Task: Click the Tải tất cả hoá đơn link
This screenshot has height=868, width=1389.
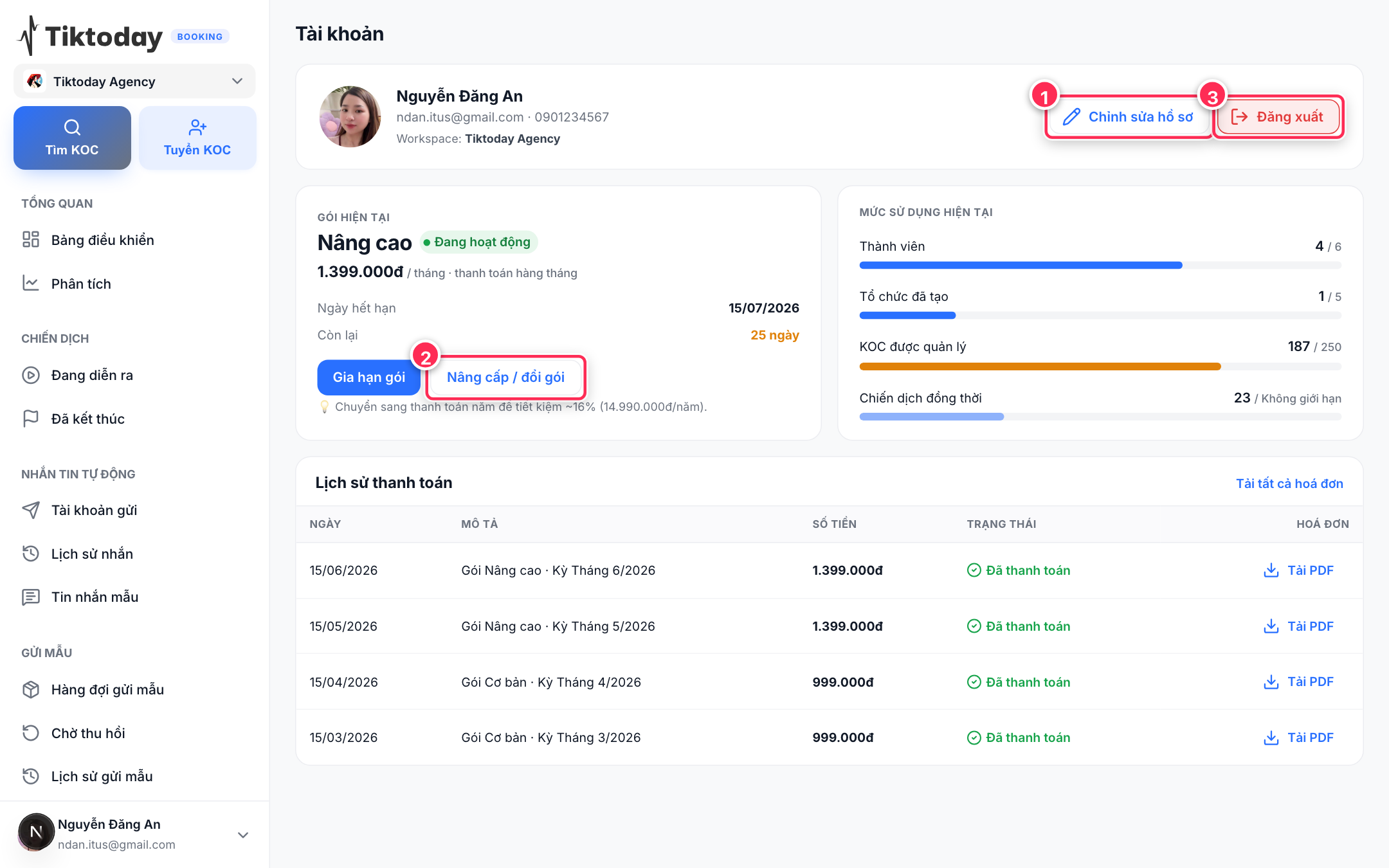Action: coord(1289,483)
